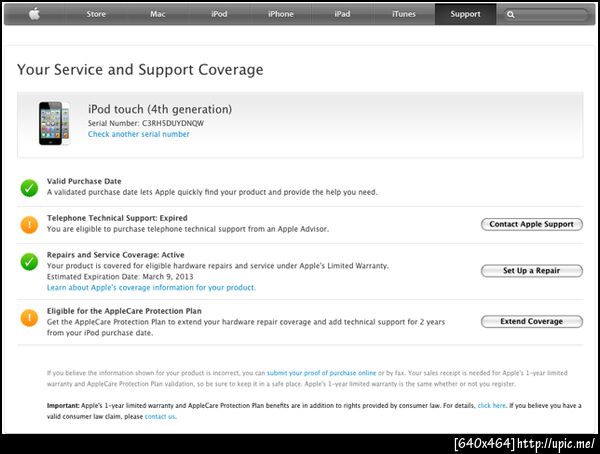600x454 pixels.
Task: Select the Support tab
Action: (x=465, y=14)
